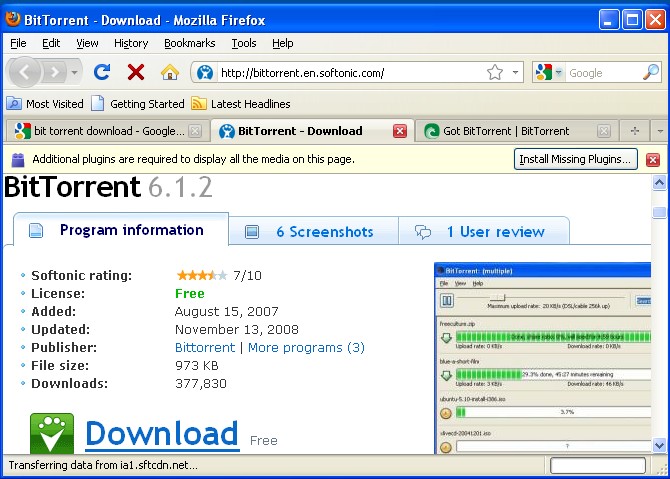
Task: Dismiss the missing plugins notification bar
Action: coord(652,160)
